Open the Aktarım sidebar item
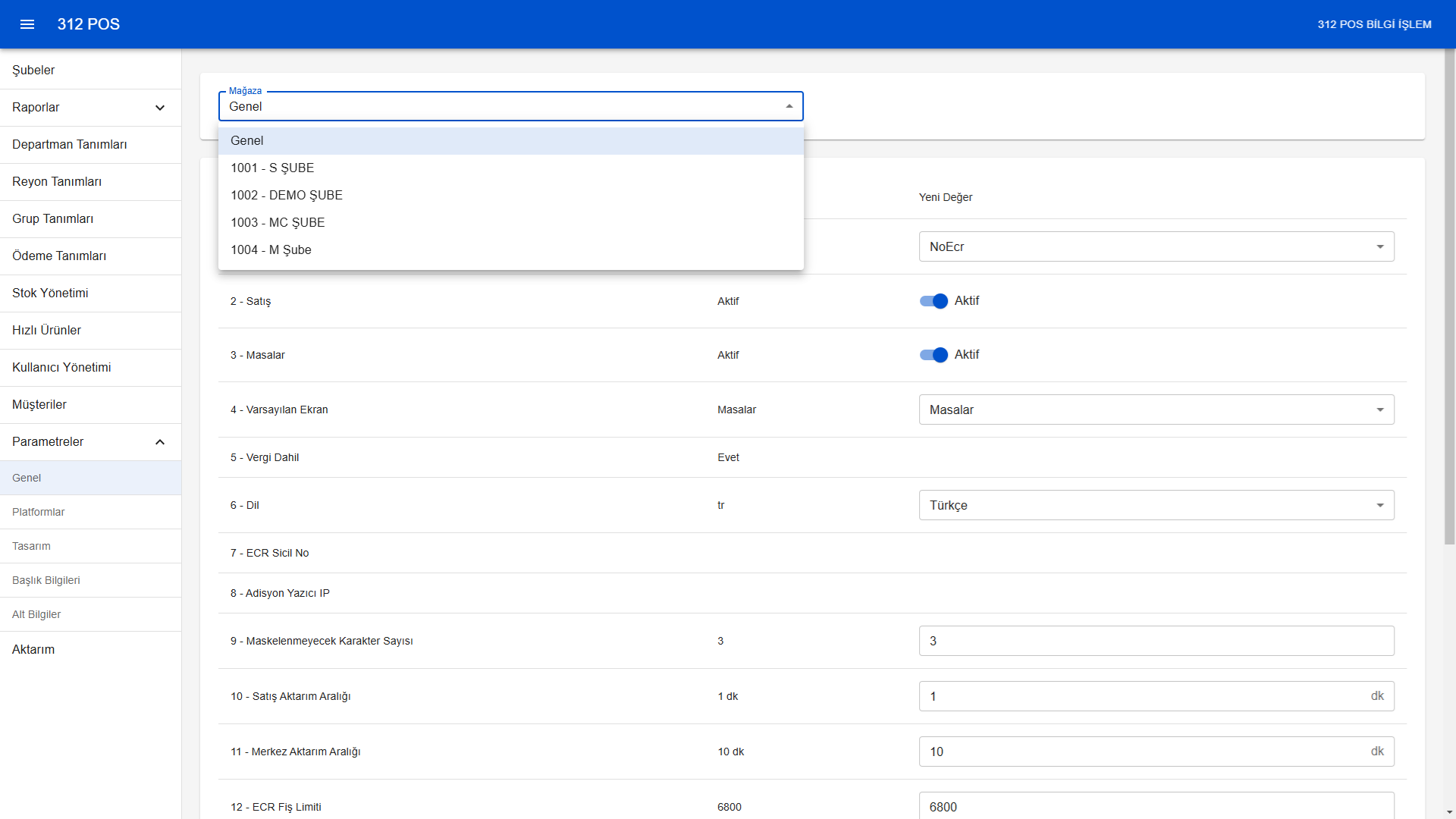 coord(33,649)
